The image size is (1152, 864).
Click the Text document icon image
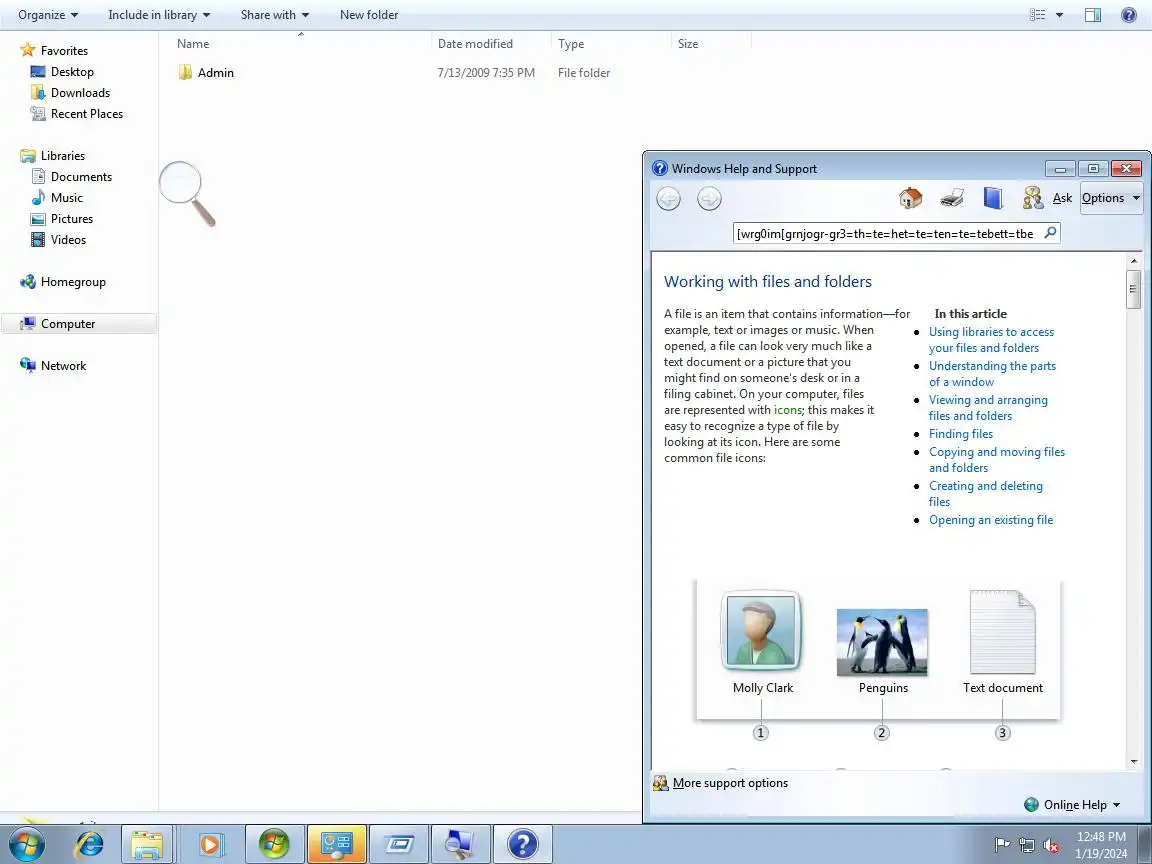[x=1002, y=631]
